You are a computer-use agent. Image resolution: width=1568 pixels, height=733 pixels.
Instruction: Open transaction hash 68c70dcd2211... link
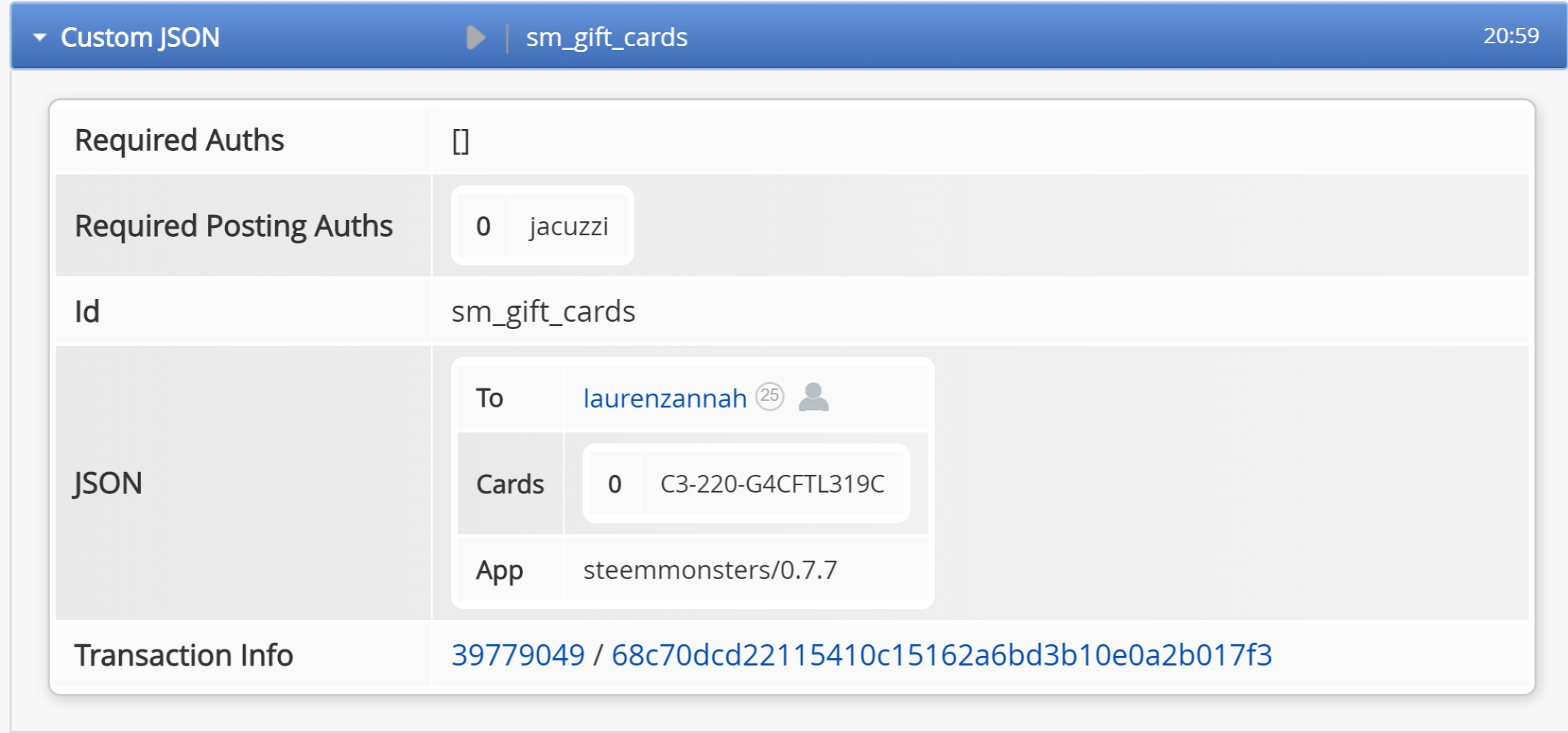point(942,655)
